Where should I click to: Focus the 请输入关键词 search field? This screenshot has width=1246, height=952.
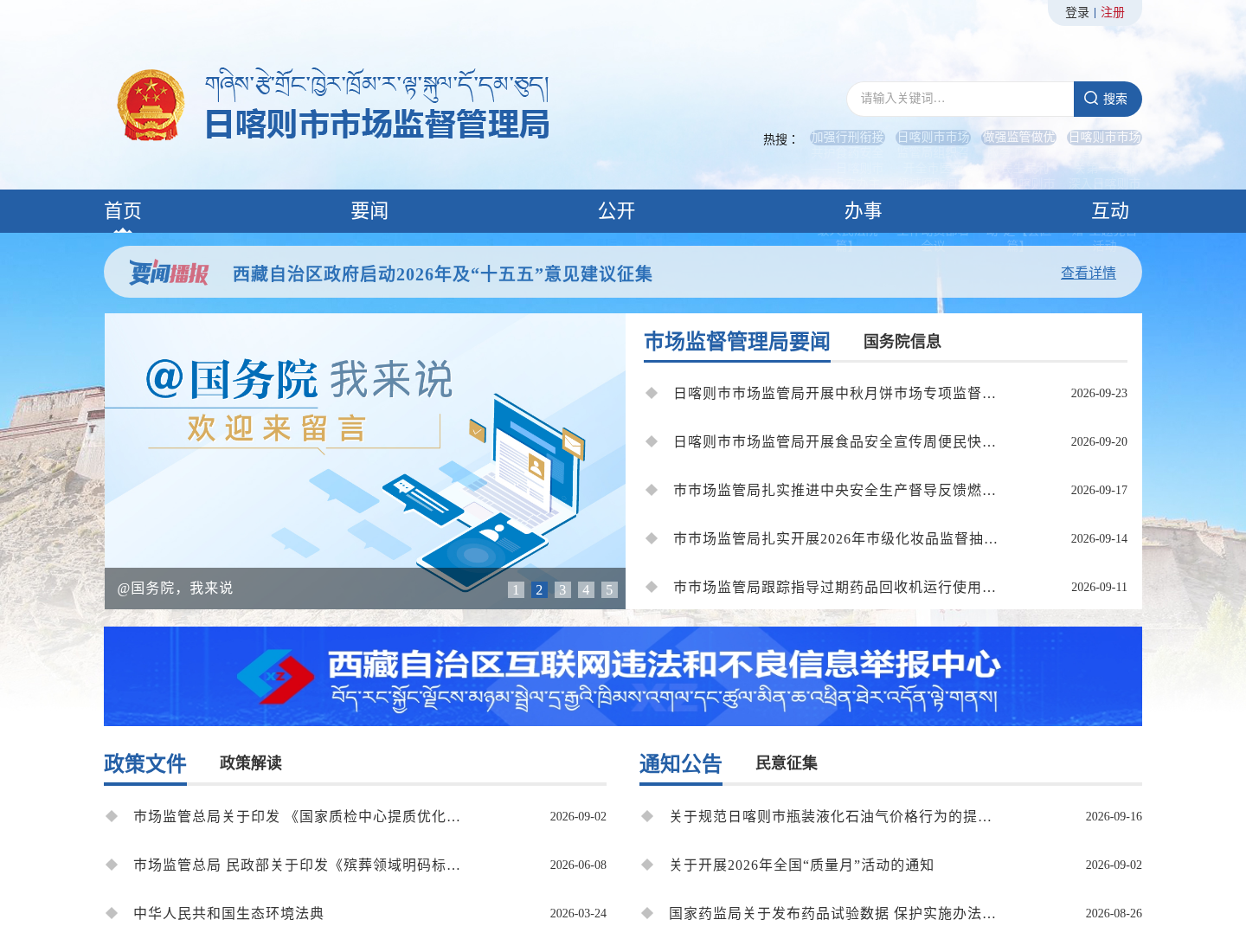[960, 99]
